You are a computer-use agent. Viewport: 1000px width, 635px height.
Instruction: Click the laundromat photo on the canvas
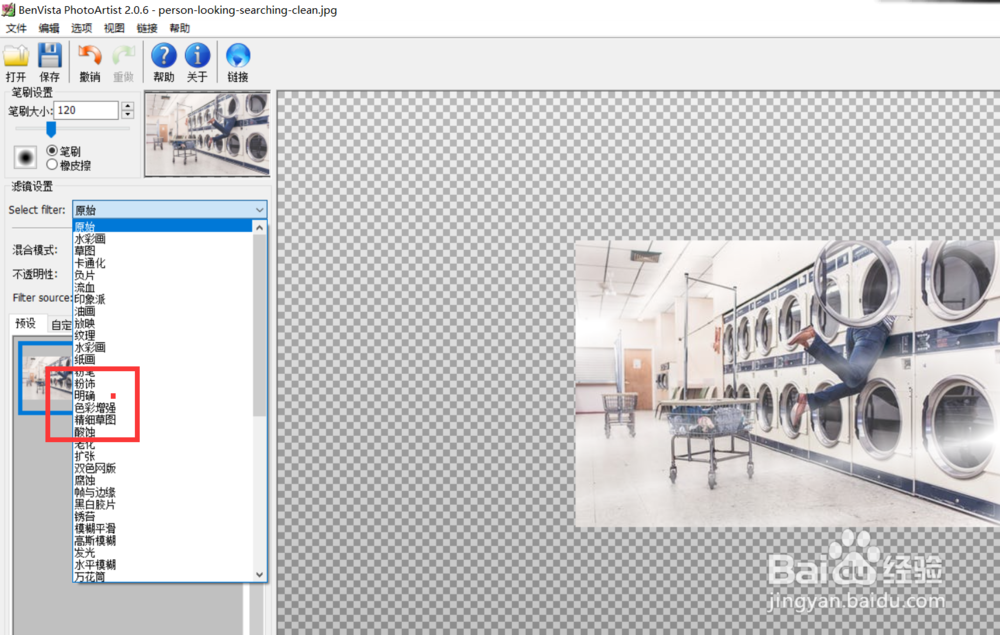click(787, 383)
